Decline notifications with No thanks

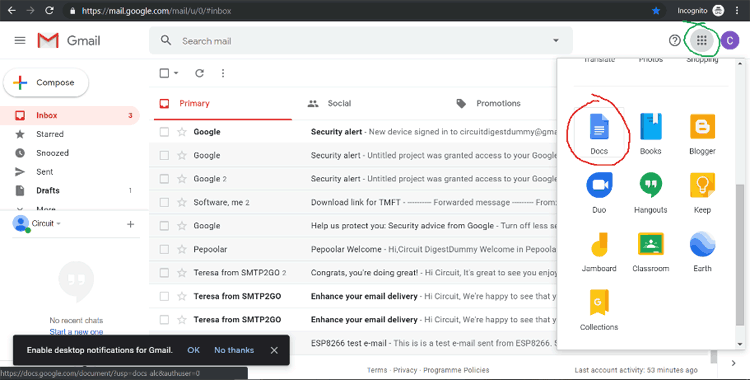pos(234,350)
